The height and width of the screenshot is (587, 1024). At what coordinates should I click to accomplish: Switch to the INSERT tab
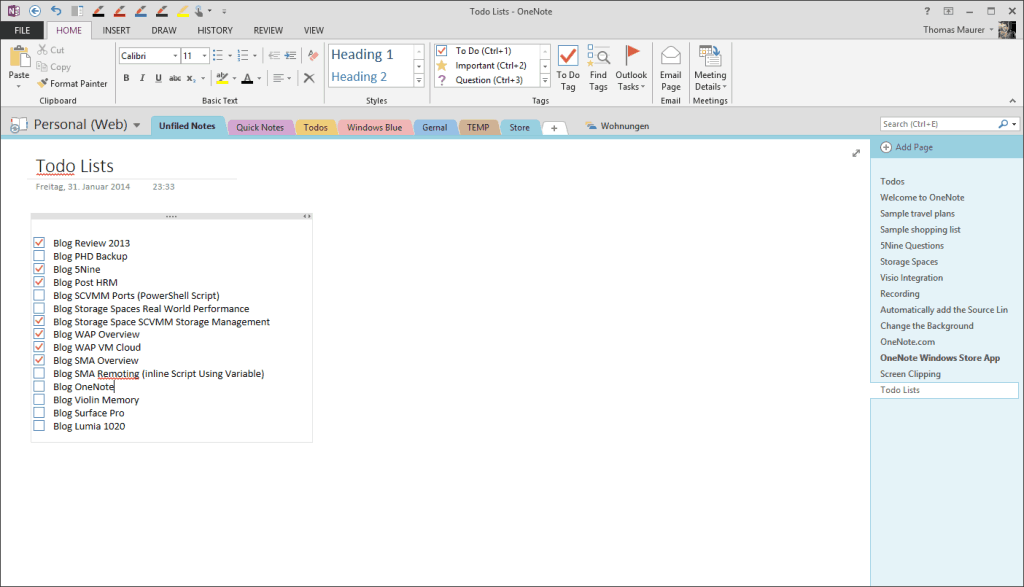pos(116,30)
